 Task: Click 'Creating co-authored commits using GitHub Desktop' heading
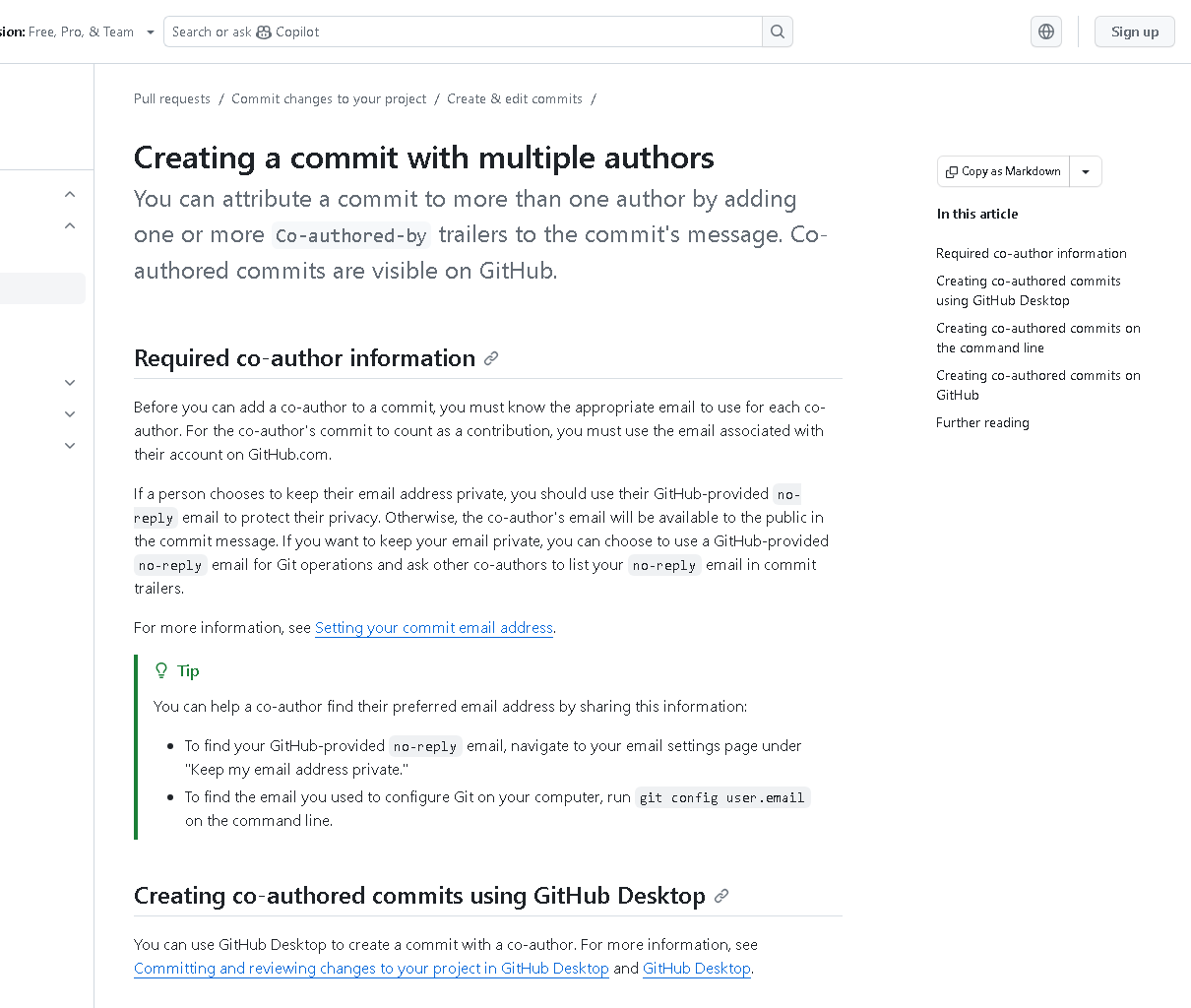(x=420, y=896)
